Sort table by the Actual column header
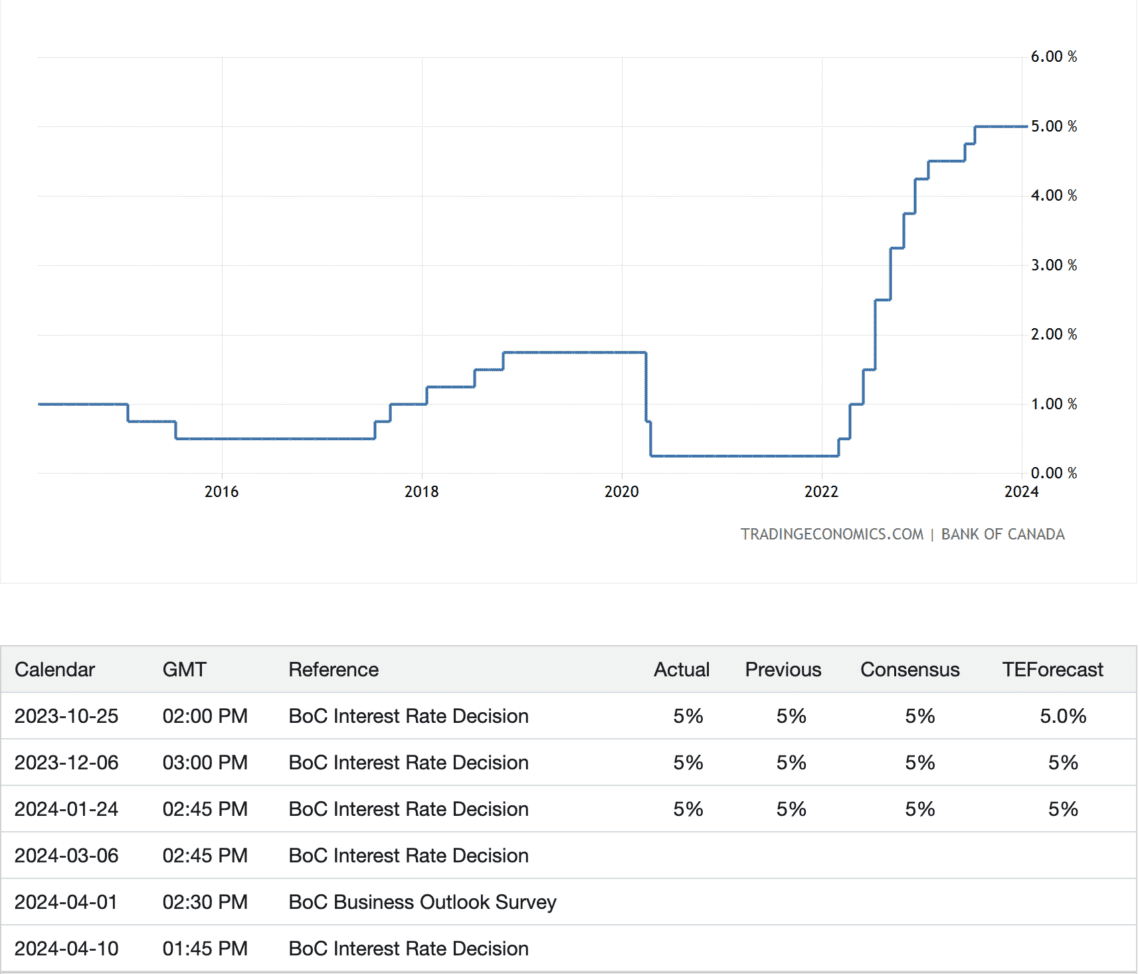The width and height of the screenshot is (1140, 974). tap(681, 669)
